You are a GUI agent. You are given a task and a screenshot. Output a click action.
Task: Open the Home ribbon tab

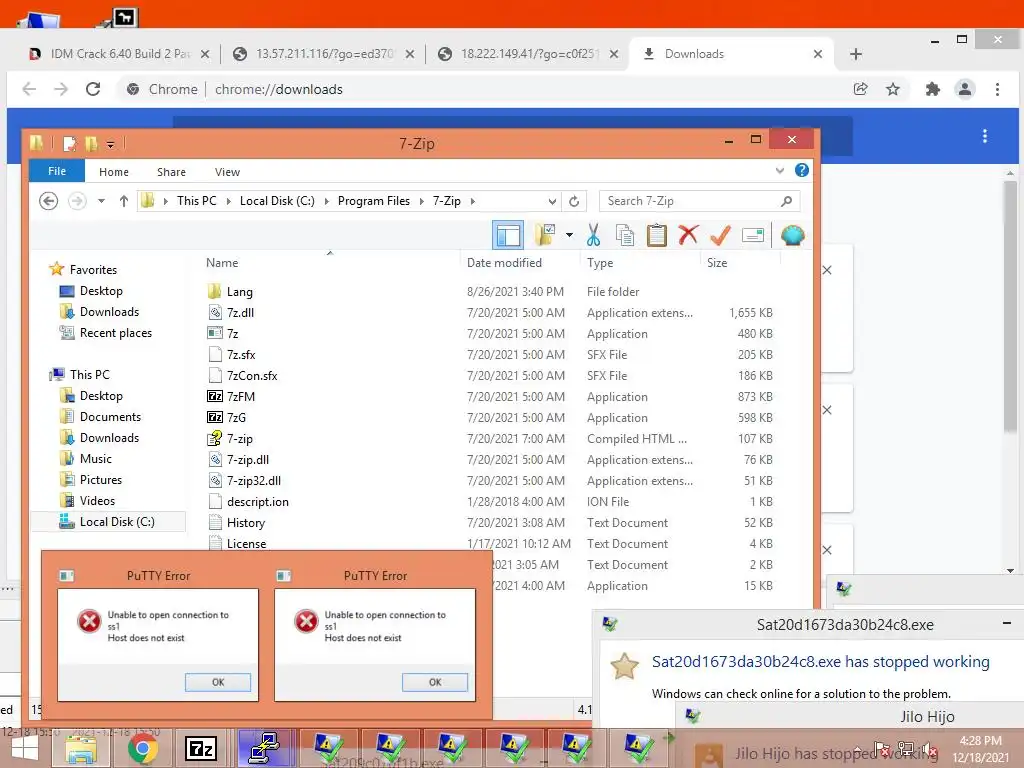coord(114,172)
